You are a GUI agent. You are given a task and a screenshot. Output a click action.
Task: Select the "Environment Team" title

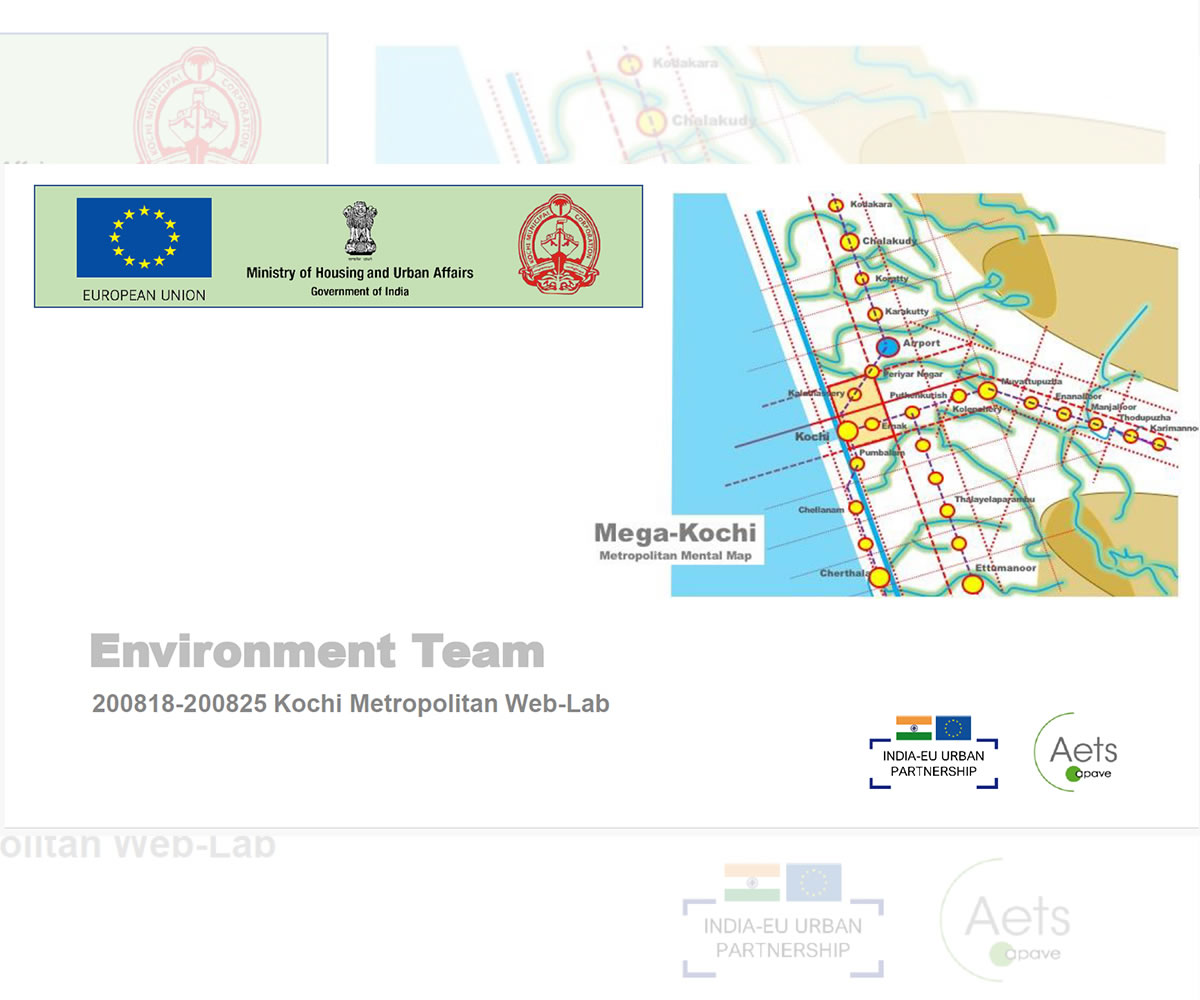point(317,651)
